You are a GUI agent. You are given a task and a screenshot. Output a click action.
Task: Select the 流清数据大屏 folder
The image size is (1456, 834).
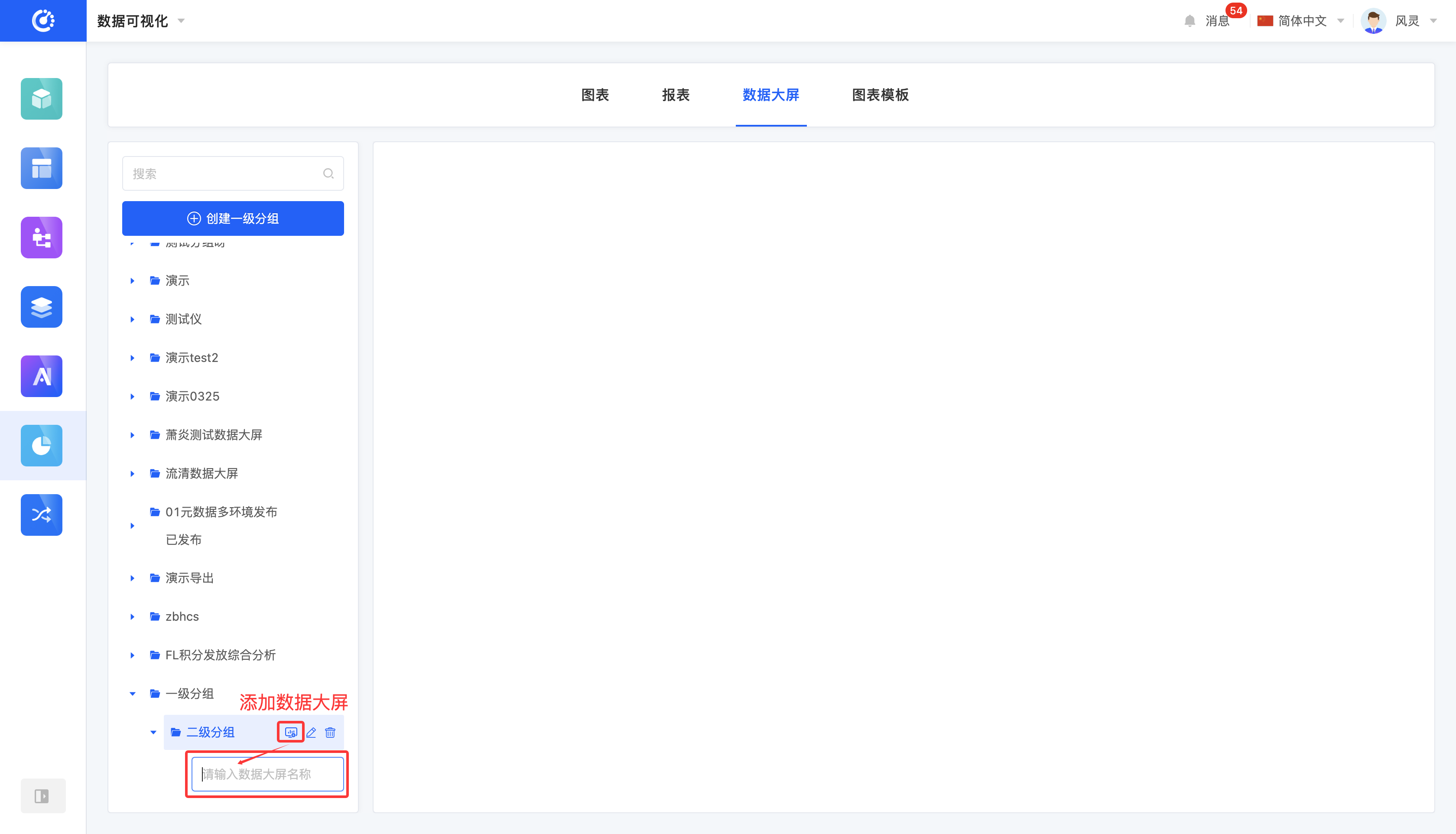click(201, 473)
